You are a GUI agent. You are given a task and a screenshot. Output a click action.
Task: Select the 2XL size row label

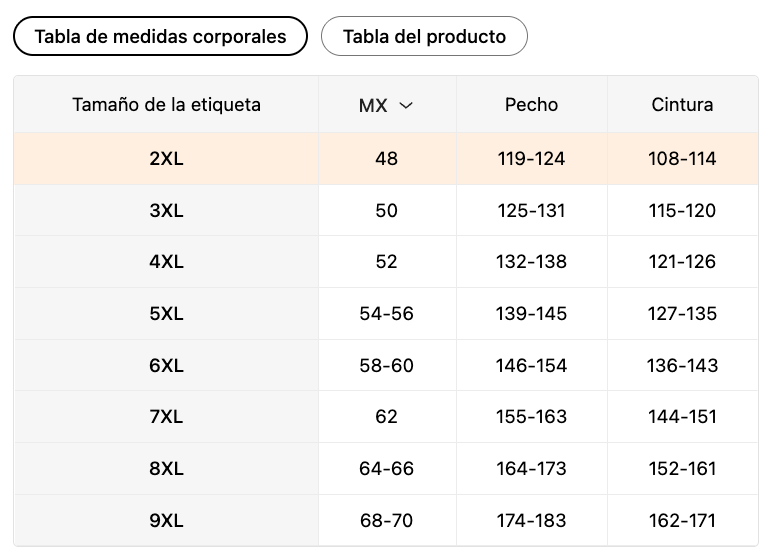(166, 159)
